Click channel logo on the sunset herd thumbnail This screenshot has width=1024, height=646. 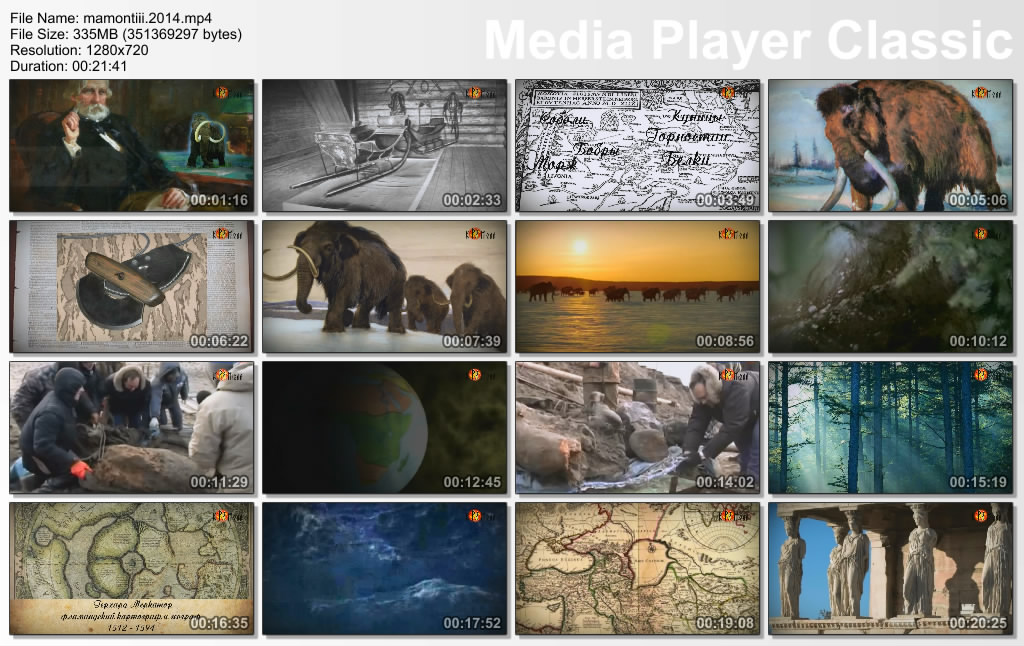coord(727,234)
